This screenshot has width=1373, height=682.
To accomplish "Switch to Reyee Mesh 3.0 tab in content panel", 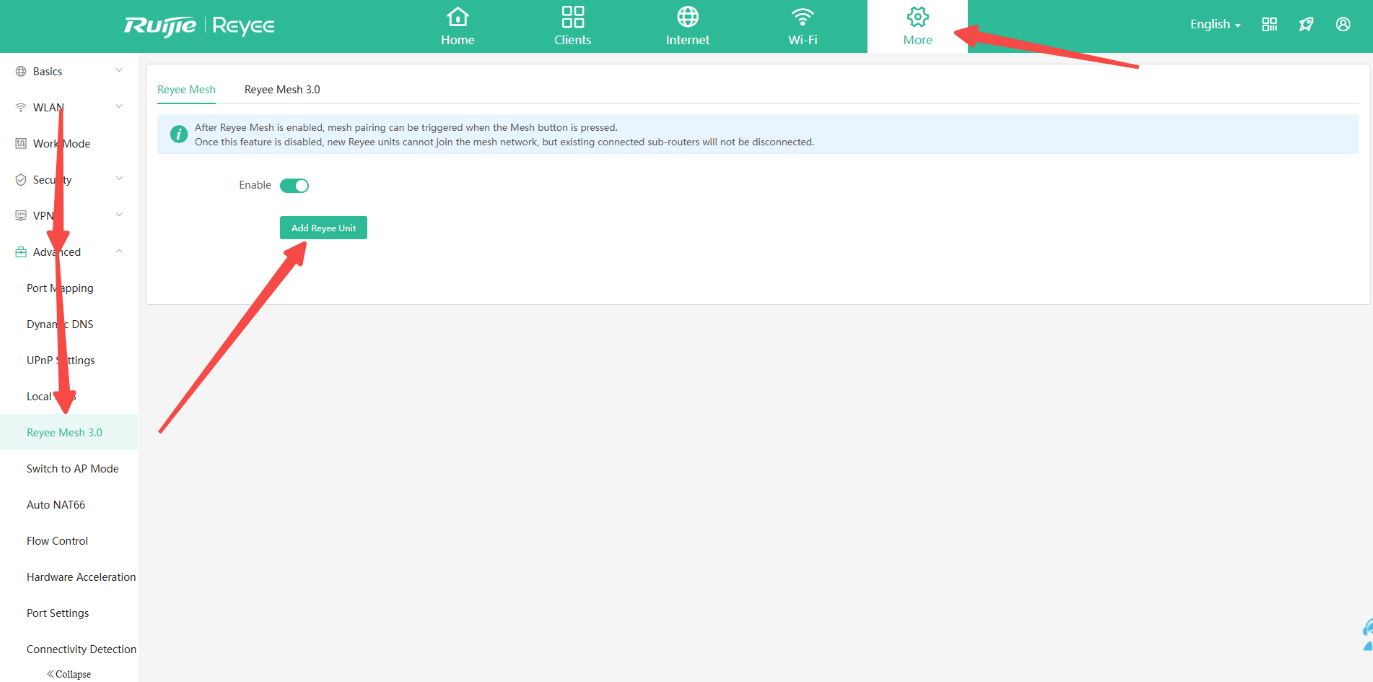I will (x=282, y=89).
